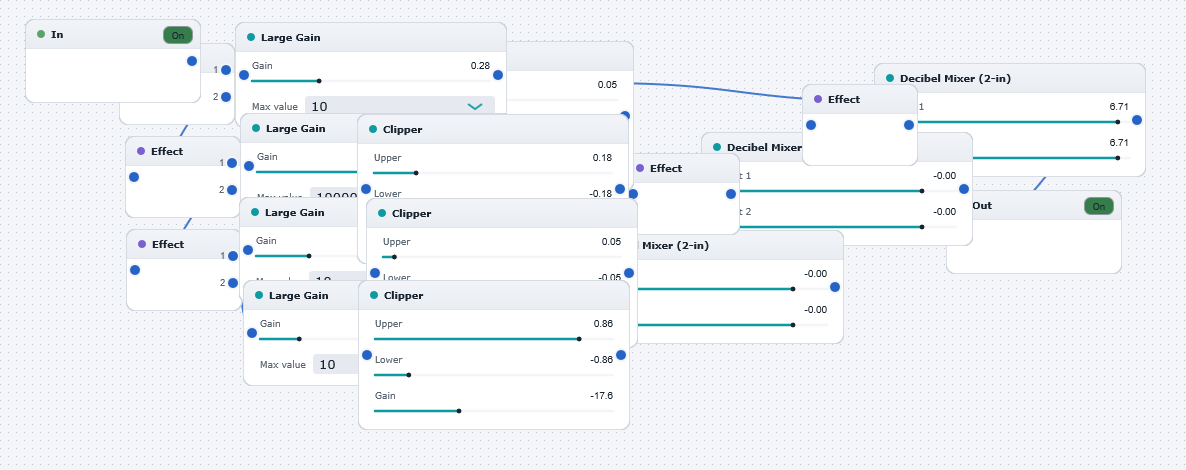Open Max value dropdown in top Large Gain
The image size is (1186, 470).
400,107
